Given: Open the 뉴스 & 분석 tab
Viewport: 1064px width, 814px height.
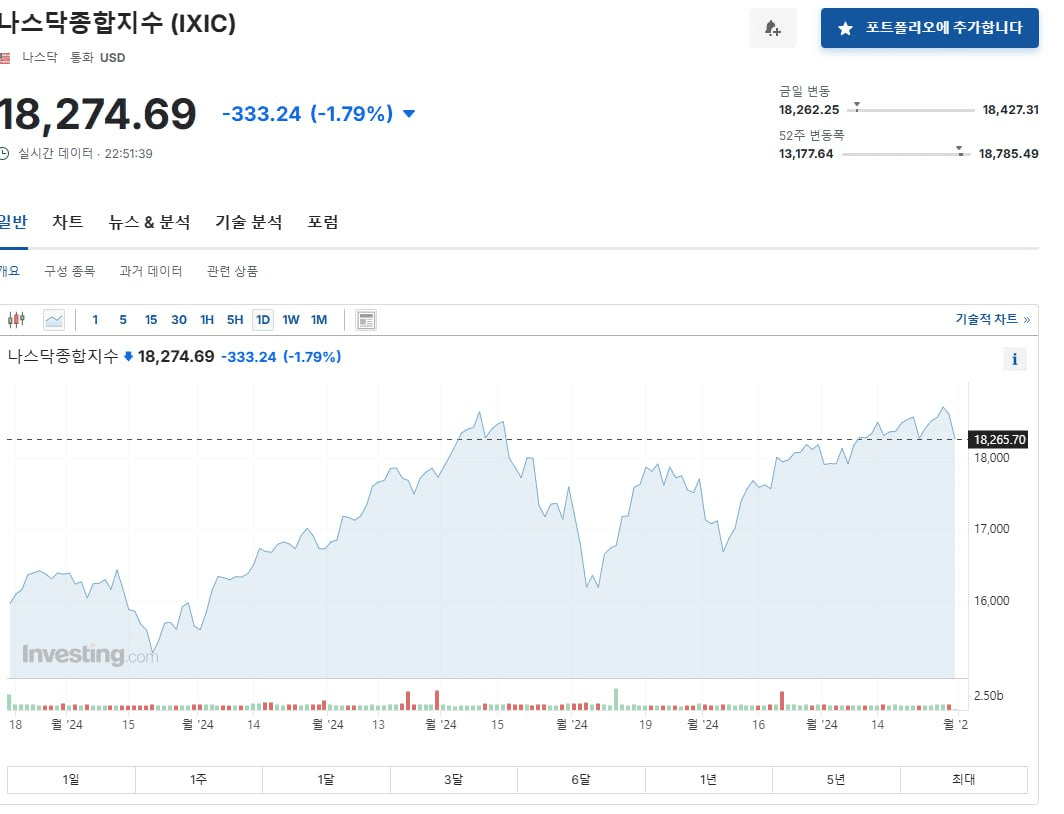Looking at the screenshot, I should coord(149,222).
